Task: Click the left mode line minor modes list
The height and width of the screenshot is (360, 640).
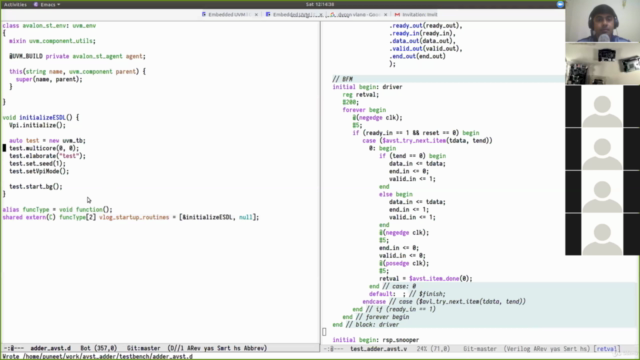Action: pyautogui.click(x=217, y=348)
